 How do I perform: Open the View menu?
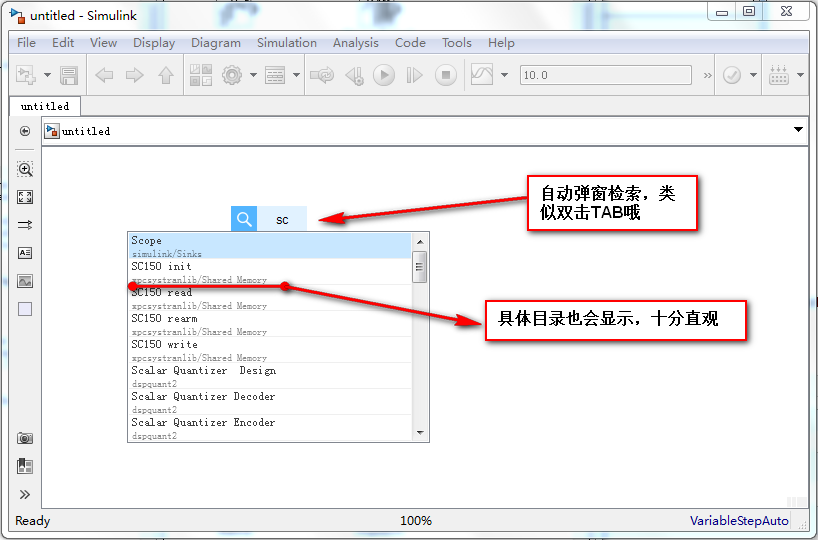(103, 43)
